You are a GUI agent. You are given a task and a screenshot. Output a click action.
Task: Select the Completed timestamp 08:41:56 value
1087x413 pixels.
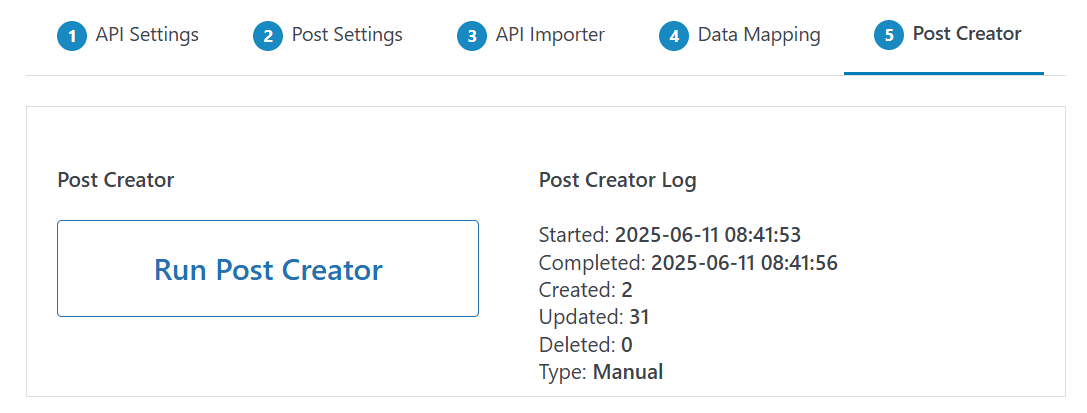click(x=745, y=263)
